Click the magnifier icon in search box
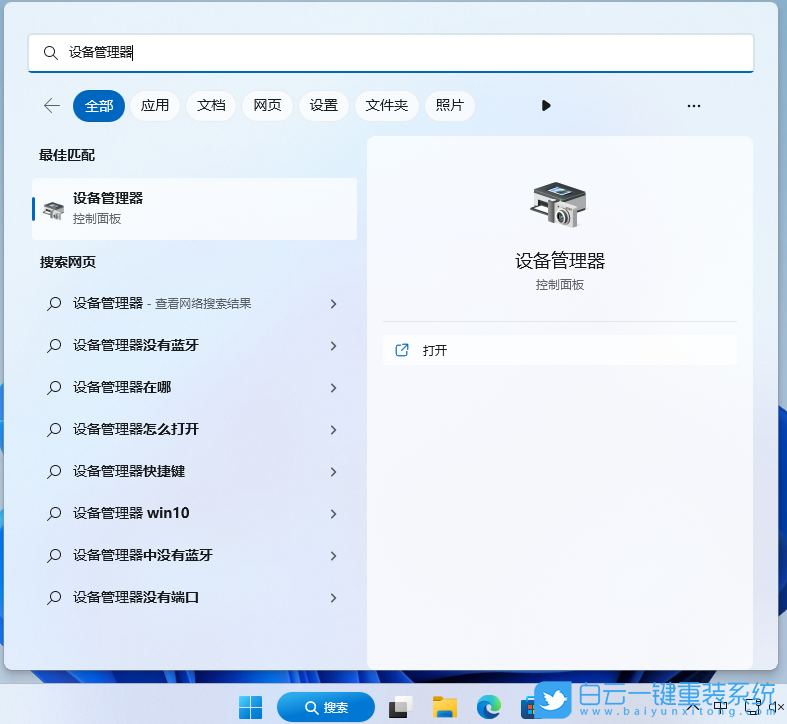Image resolution: width=787 pixels, height=724 pixels. (x=51, y=53)
